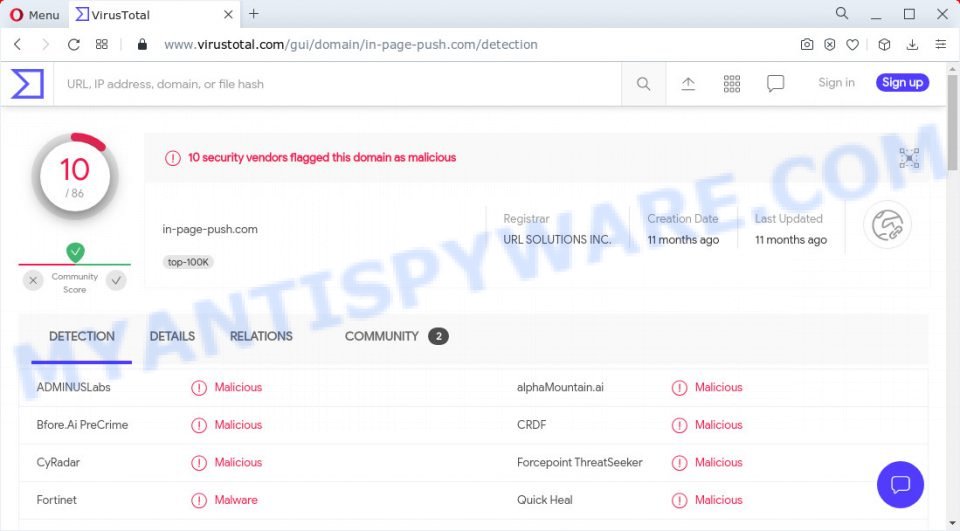Screen dimensions: 960x531
Task: Open the apps grid icon
Action: tap(732, 83)
